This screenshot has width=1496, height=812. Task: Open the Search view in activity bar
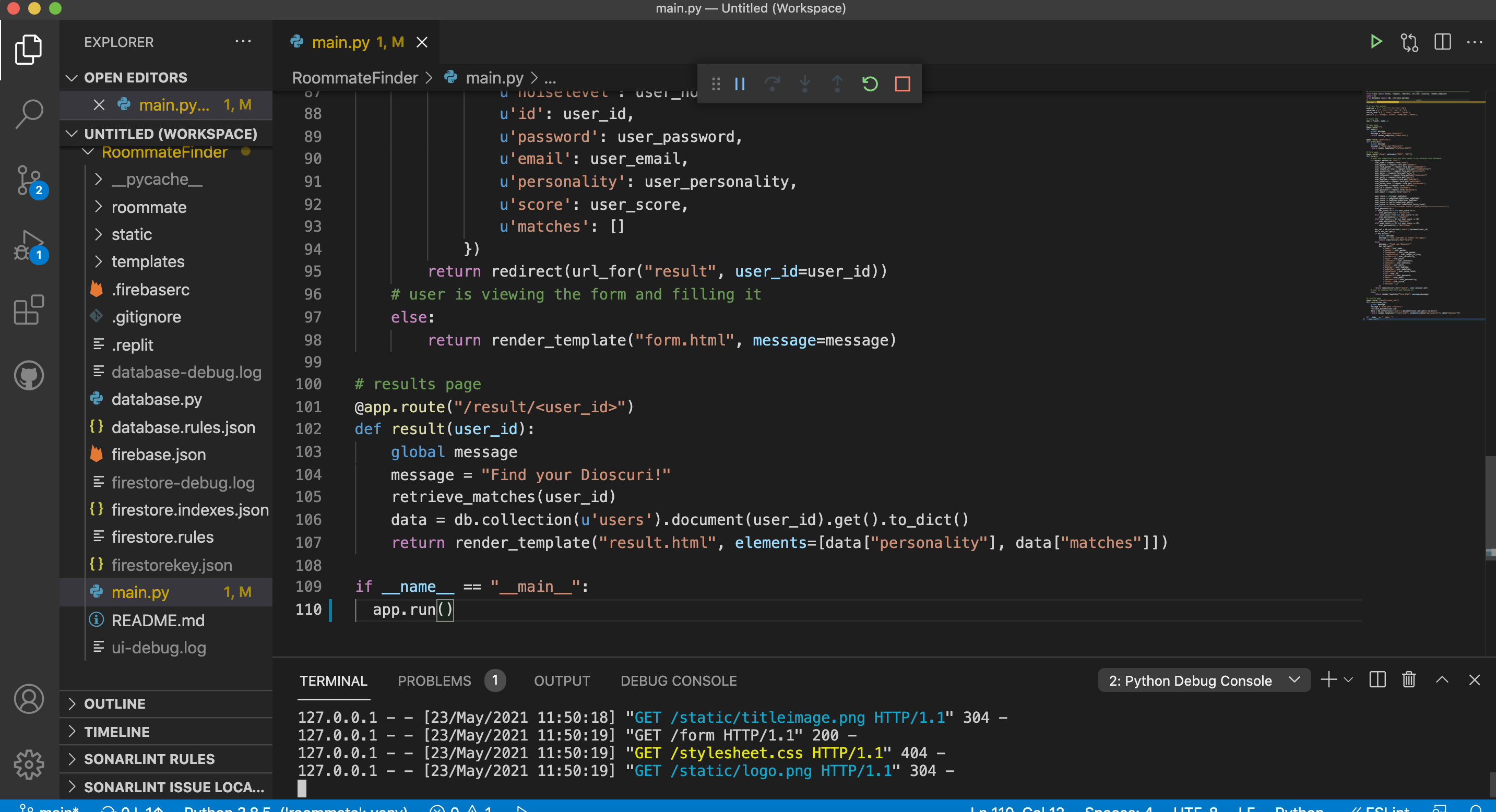(29, 113)
